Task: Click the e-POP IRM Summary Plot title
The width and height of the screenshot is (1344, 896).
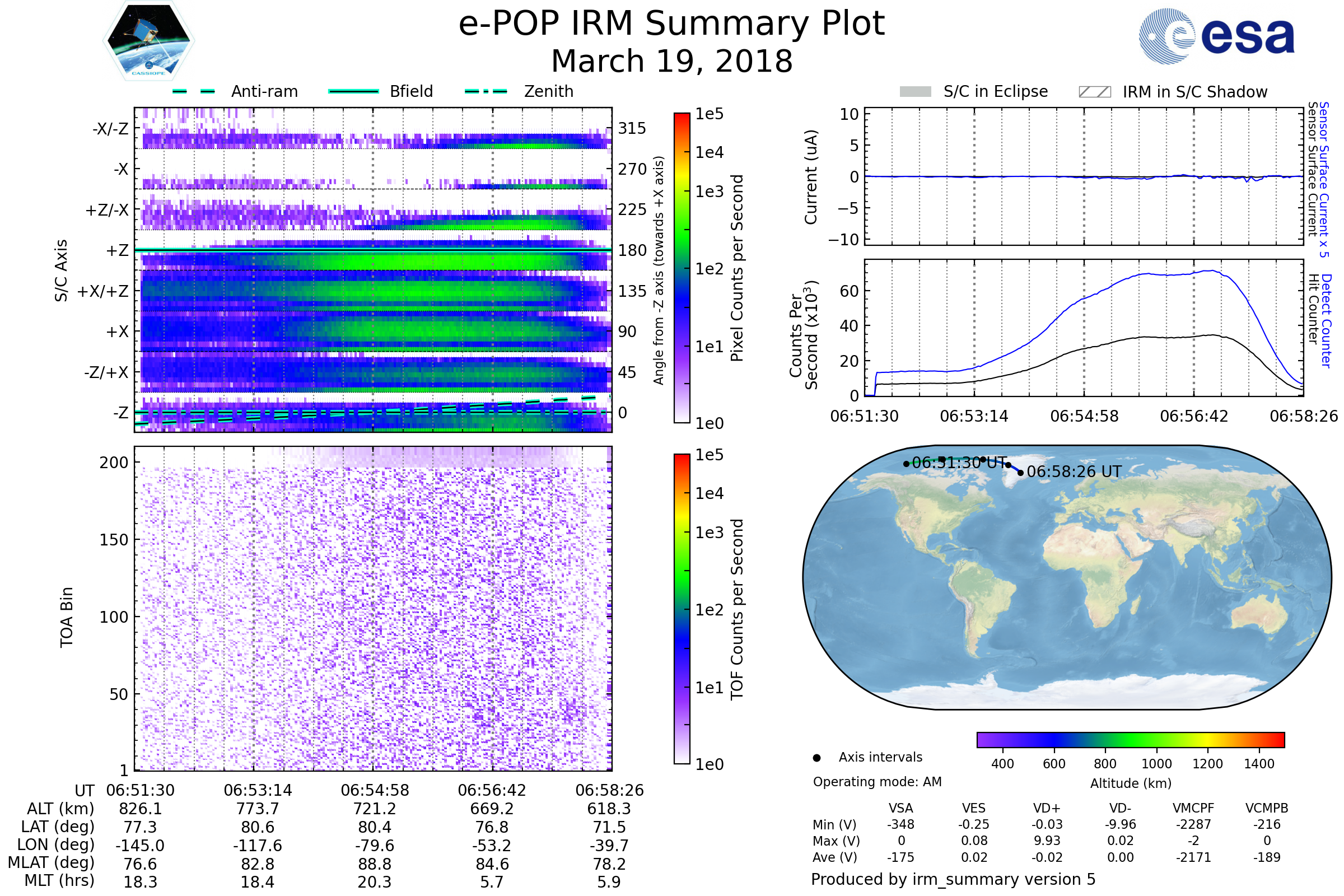Action: click(x=671, y=24)
